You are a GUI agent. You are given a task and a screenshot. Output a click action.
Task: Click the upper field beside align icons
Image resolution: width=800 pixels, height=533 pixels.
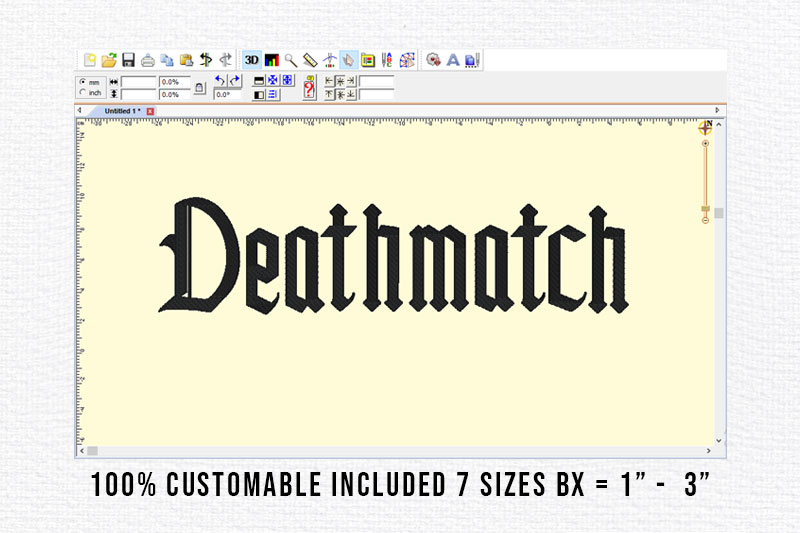click(377, 81)
